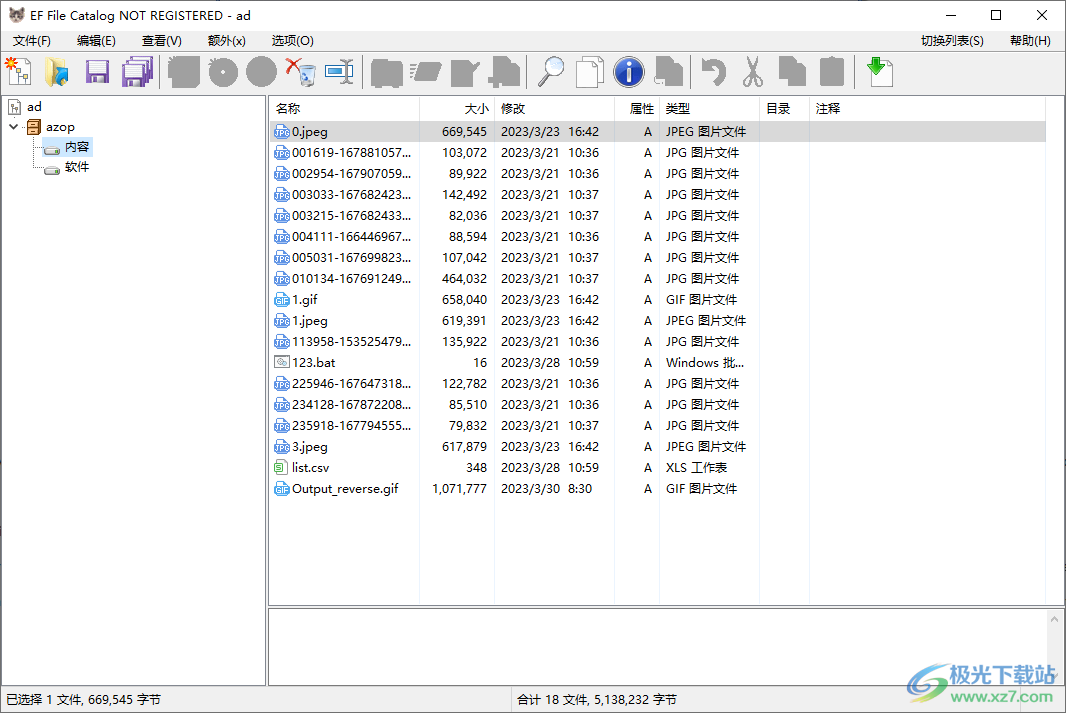Click the GIF icon beside Output_reverse.gif
This screenshot has width=1066, height=713.
click(x=281, y=489)
